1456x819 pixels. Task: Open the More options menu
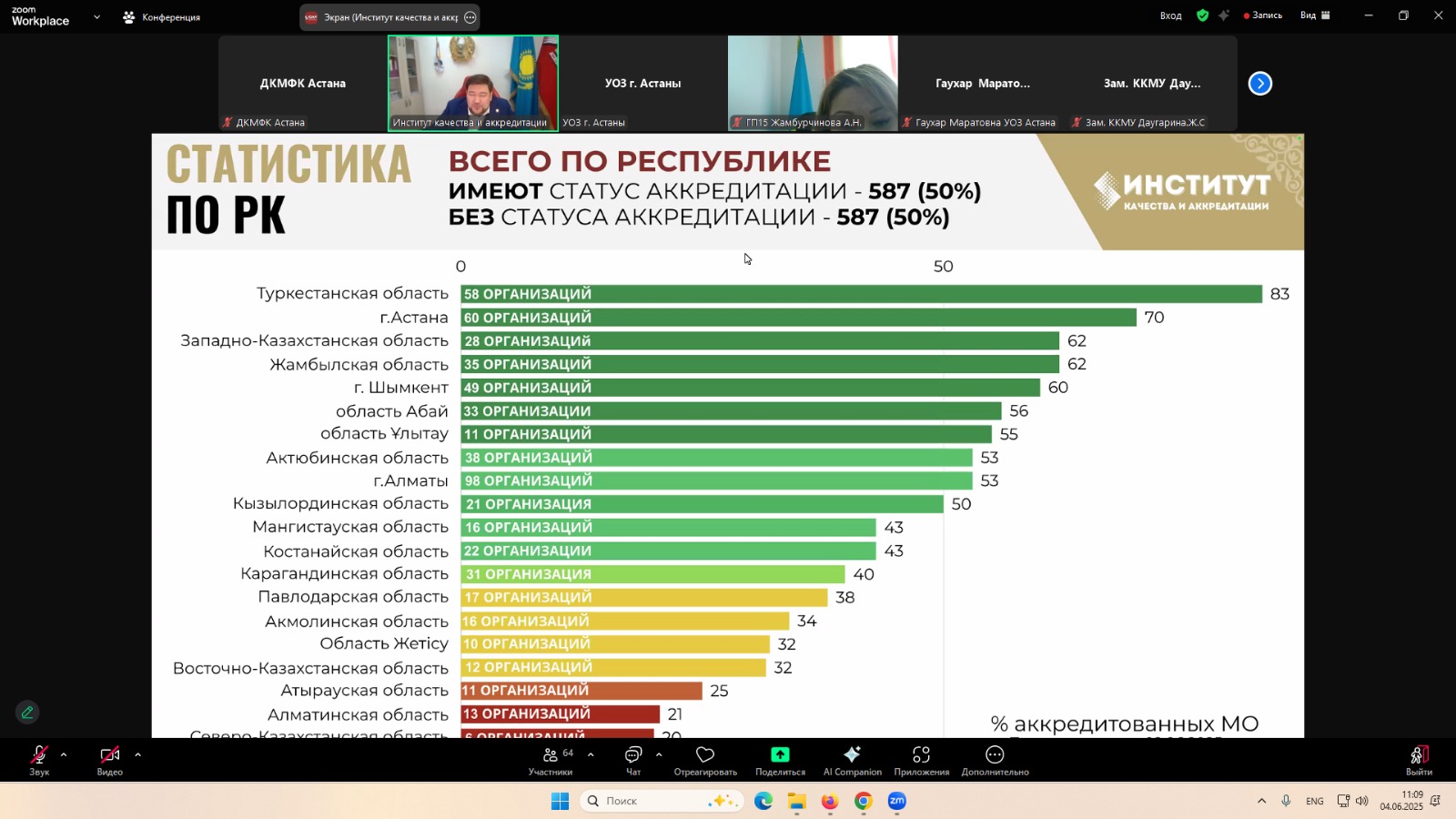pyautogui.click(x=995, y=760)
